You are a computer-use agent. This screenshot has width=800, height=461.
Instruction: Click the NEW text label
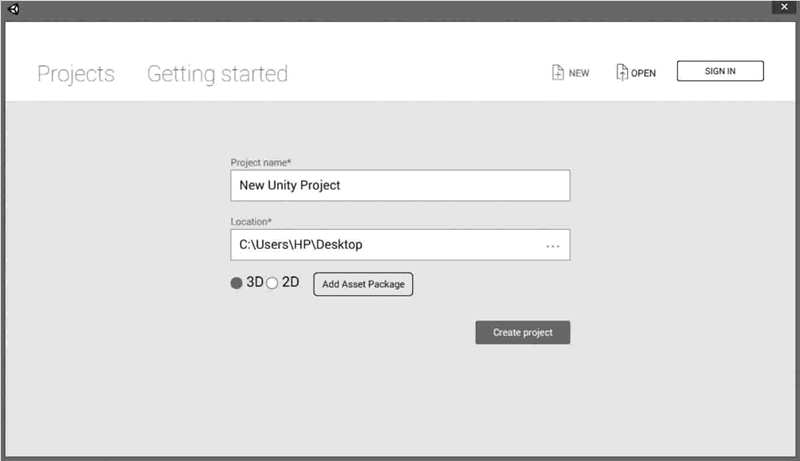pos(579,73)
